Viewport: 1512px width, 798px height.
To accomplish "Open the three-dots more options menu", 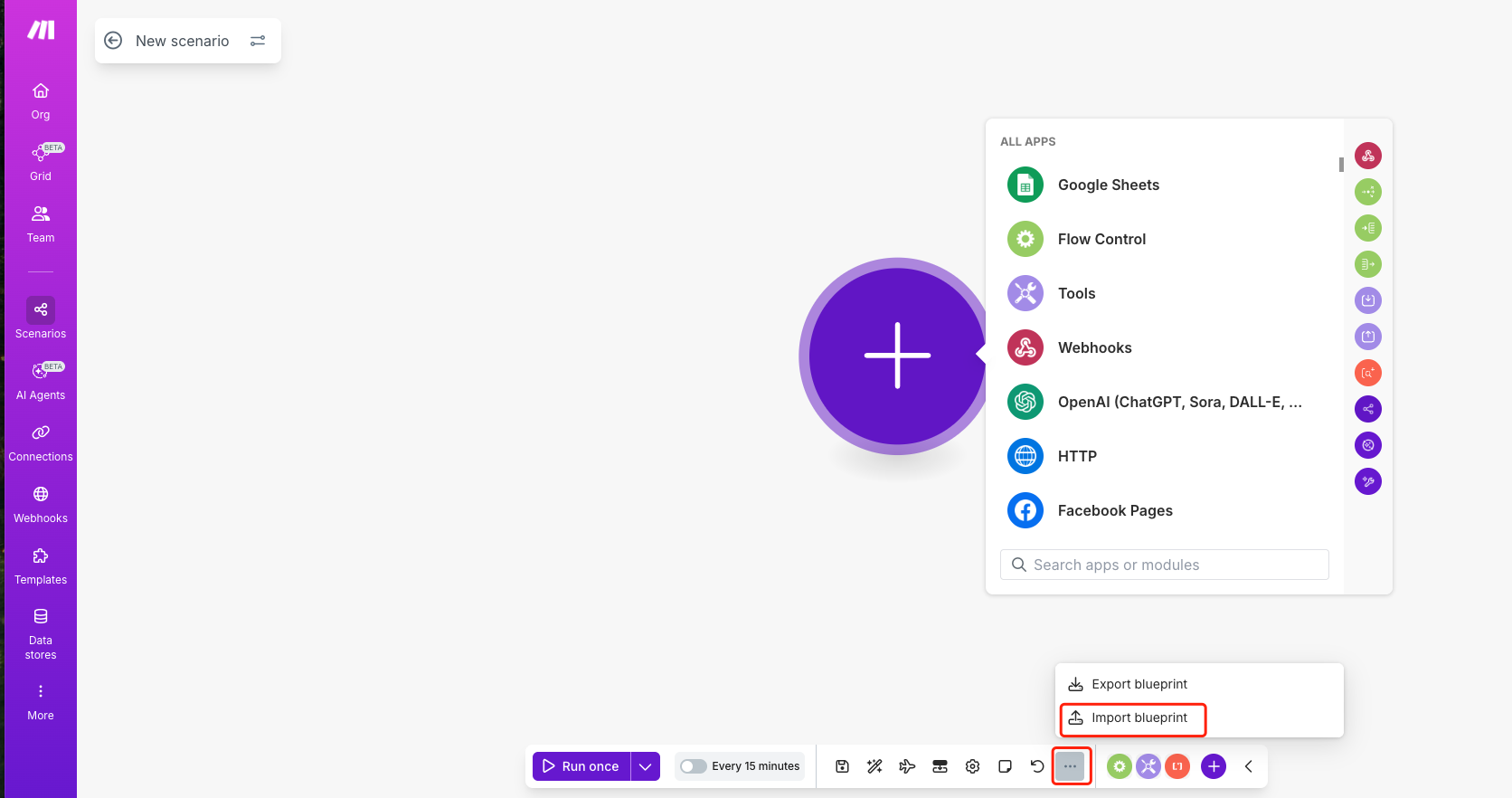I will tap(1071, 766).
